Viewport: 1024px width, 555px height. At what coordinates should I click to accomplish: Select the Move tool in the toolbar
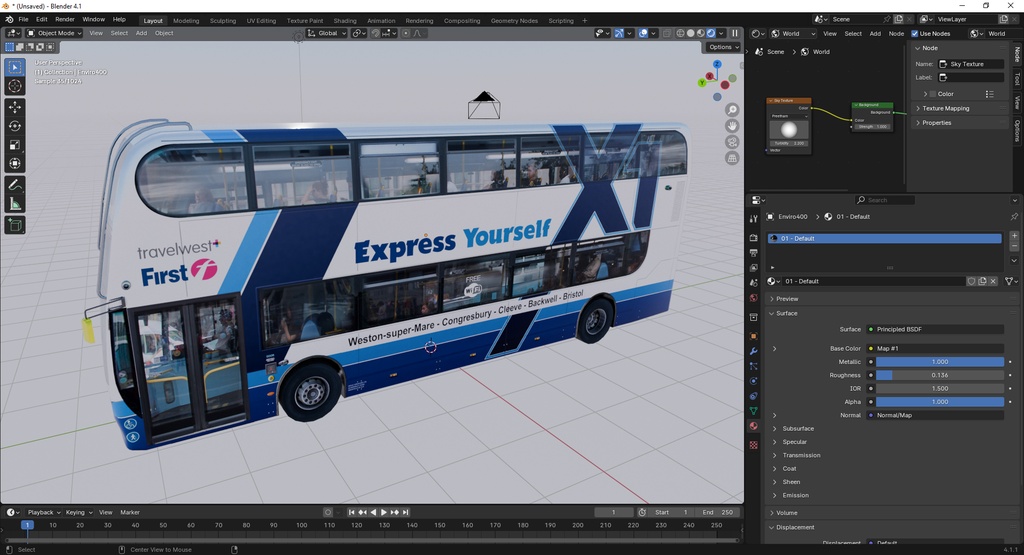(15, 107)
